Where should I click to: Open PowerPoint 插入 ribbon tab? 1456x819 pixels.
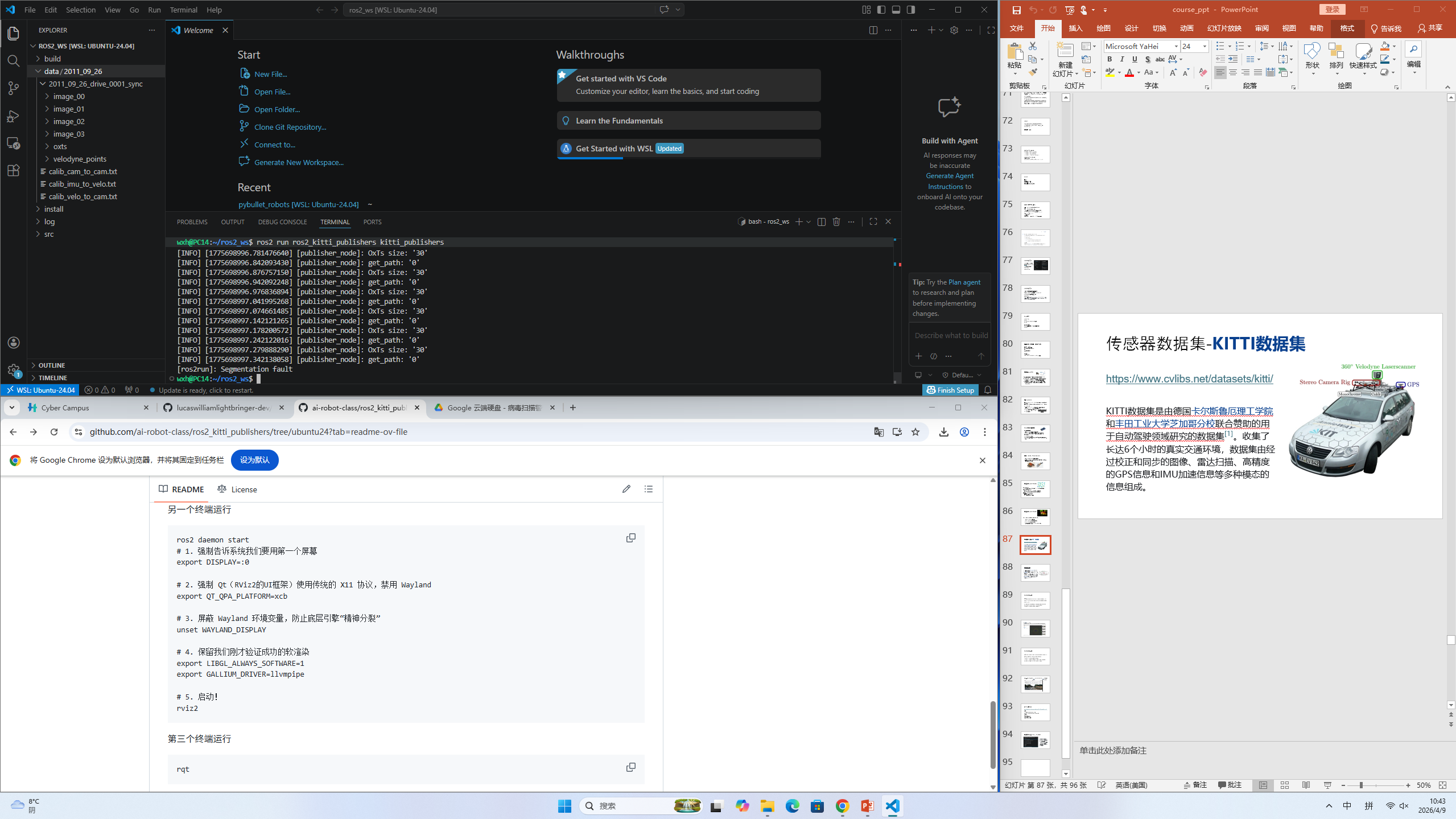tap(1075, 28)
